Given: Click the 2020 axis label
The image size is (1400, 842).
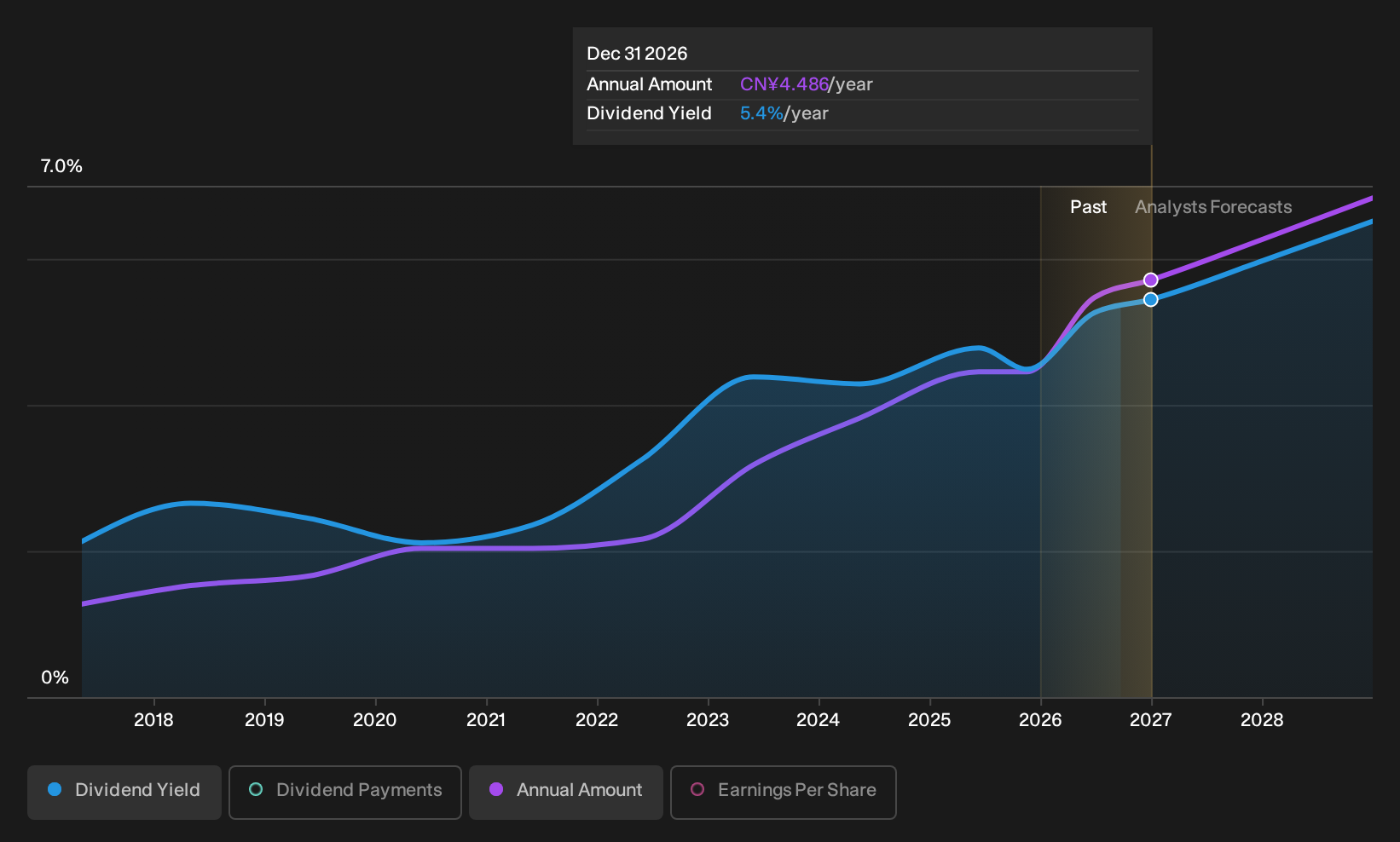Looking at the screenshot, I should click(x=375, y=720).
